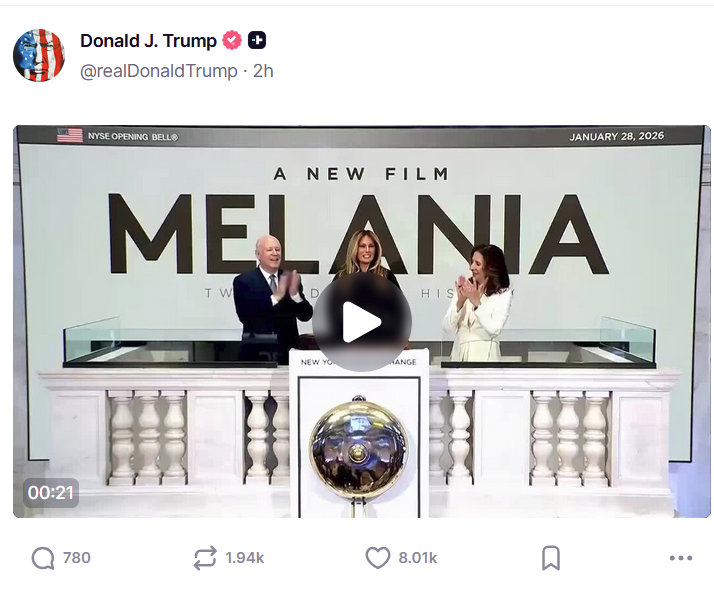The width and height of the screenshot is (714, 596).
Task: Bookmark this post
Action: click(551, 558)
